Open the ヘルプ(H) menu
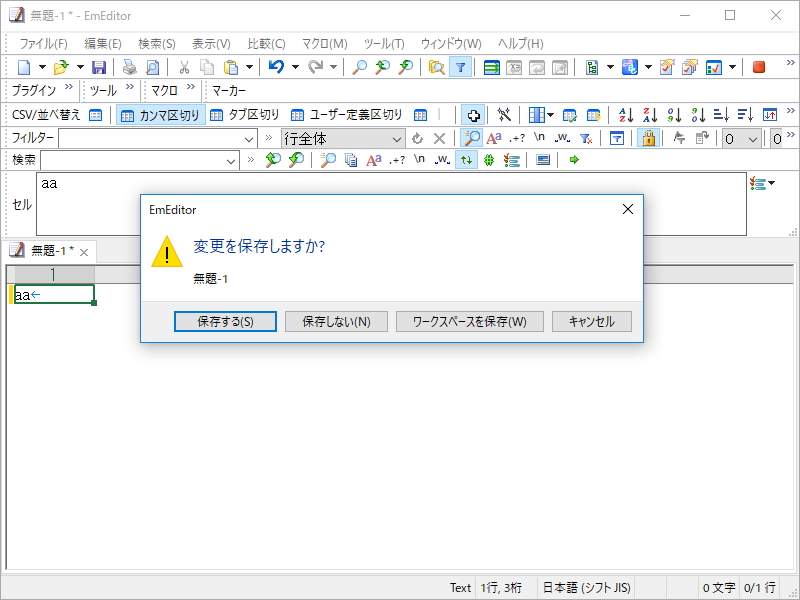 pyautogui.click(x=520, y=44)
